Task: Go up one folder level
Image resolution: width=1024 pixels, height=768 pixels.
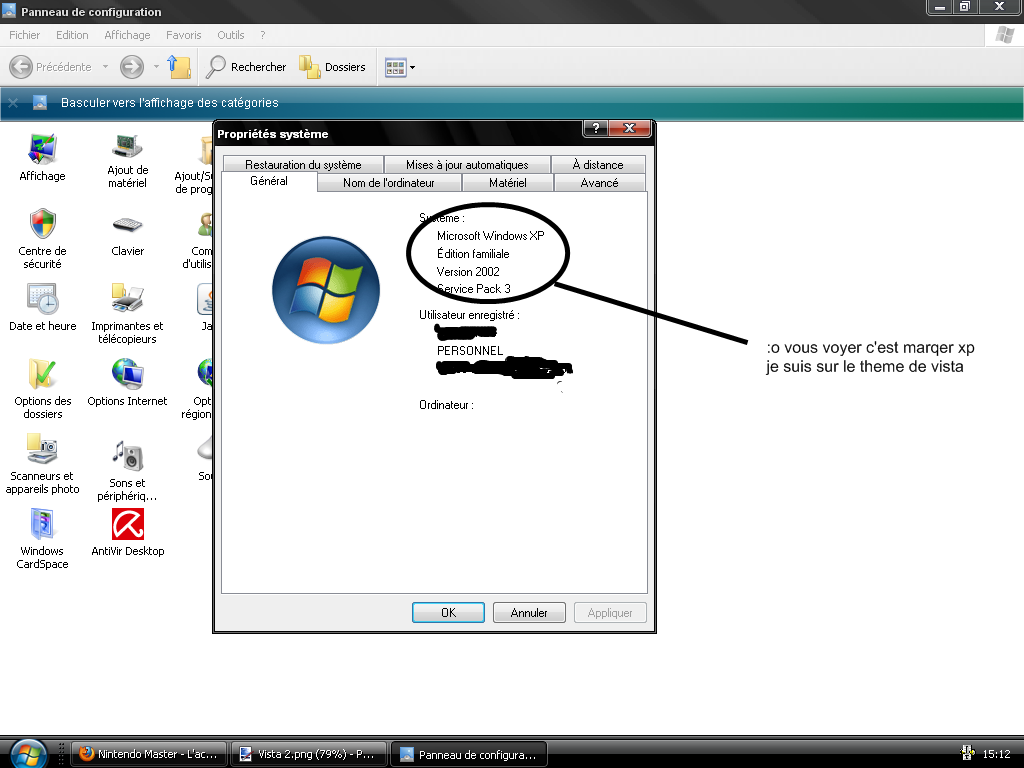Action: pyautogui.click(x=178, y=67)
